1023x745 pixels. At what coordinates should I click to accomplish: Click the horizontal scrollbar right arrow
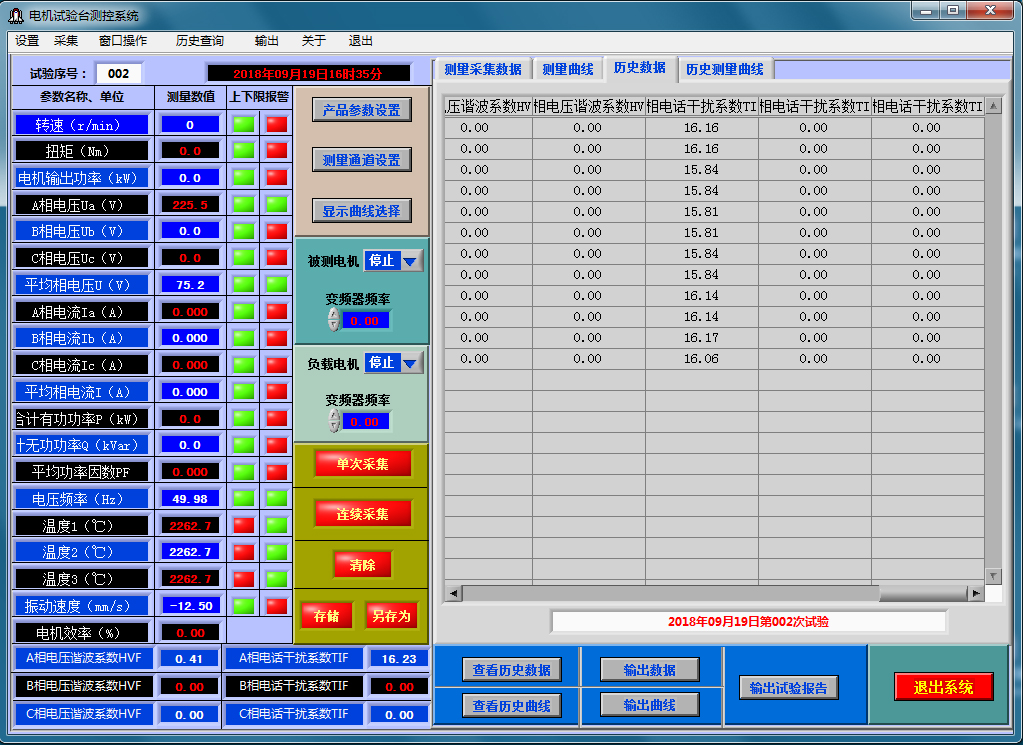pyautogui.click(x=975, y=593)
